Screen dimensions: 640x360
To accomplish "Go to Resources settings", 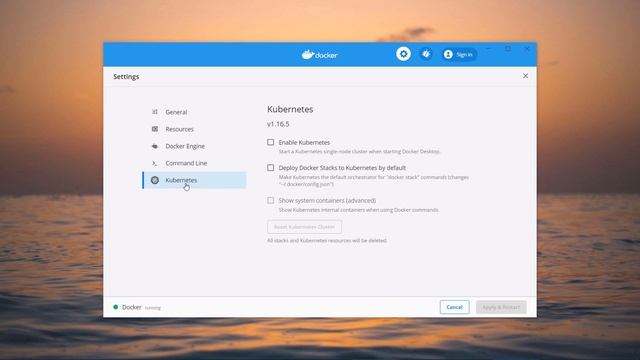I will [x=194, y=129].
